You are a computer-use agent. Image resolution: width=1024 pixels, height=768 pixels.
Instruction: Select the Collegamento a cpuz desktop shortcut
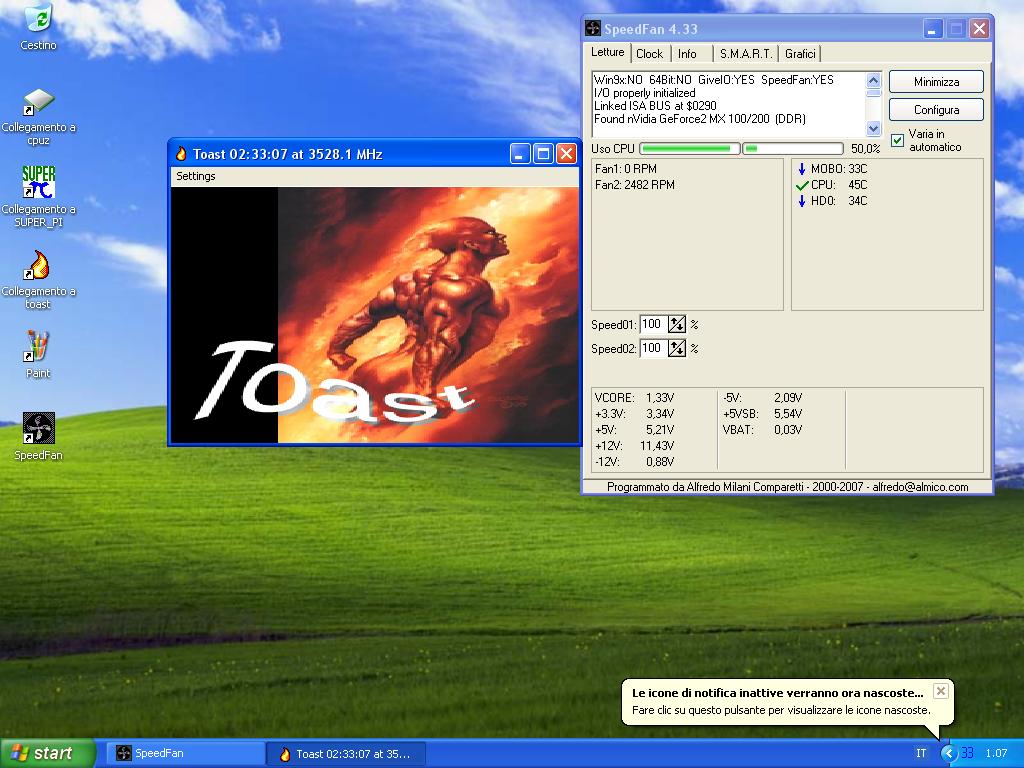pos(38,118)
